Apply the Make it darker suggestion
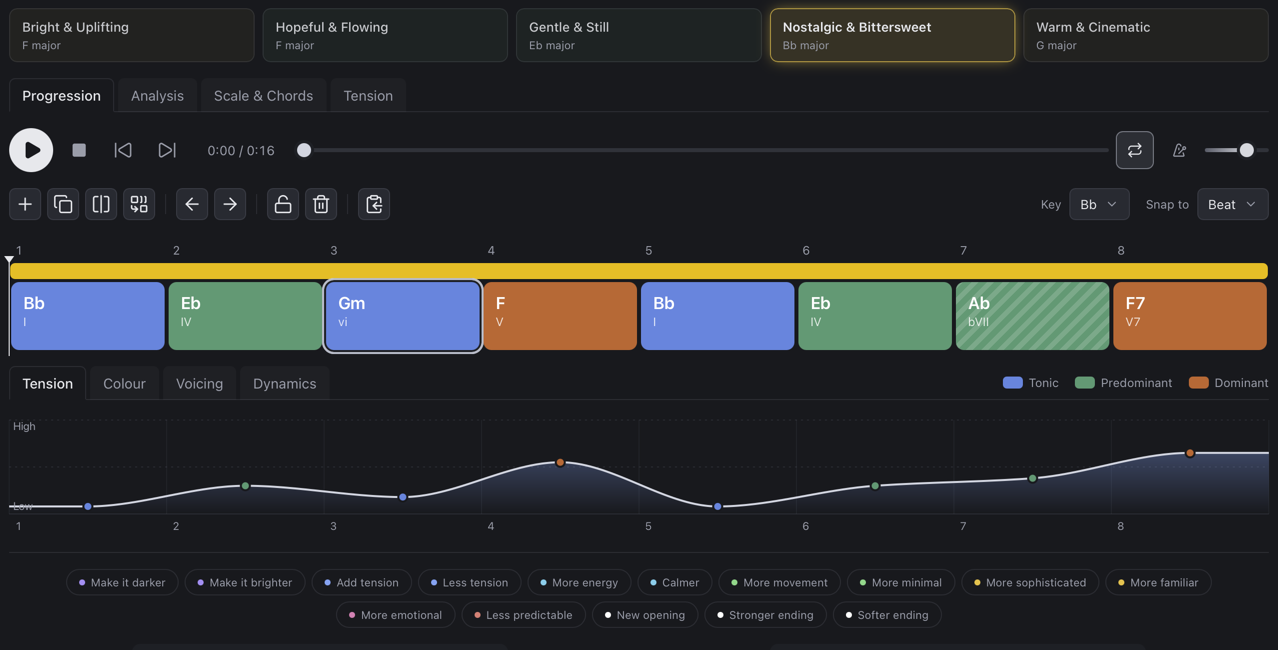 [123, 582]
